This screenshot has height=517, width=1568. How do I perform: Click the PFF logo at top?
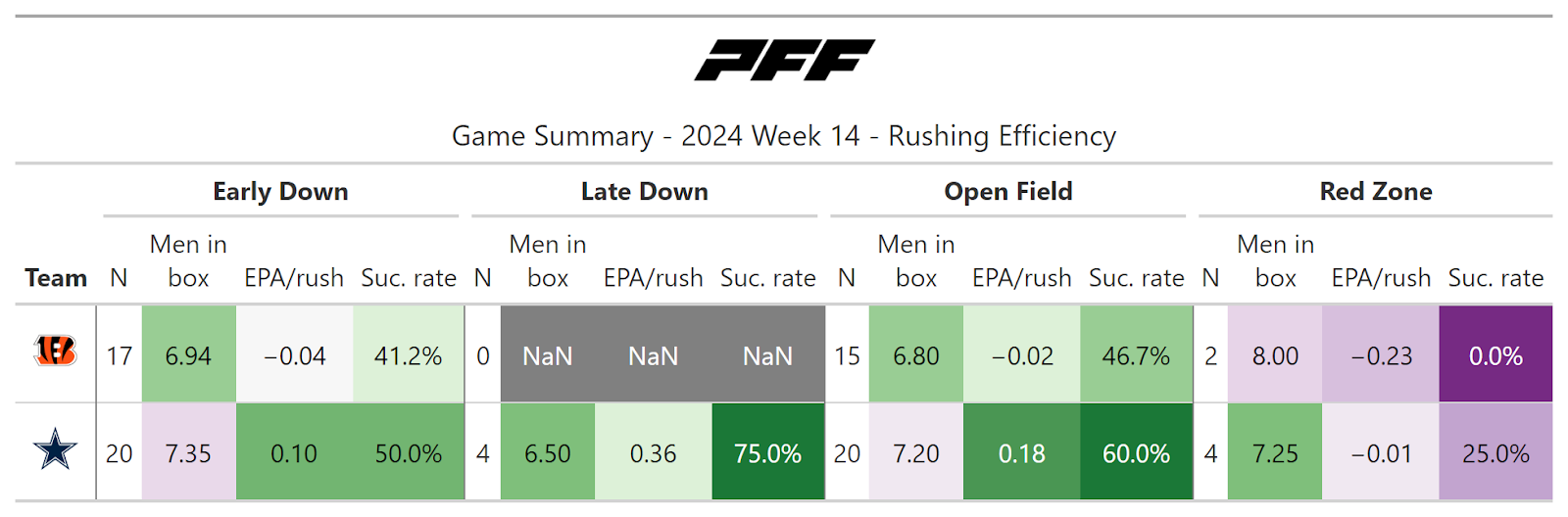784,61
